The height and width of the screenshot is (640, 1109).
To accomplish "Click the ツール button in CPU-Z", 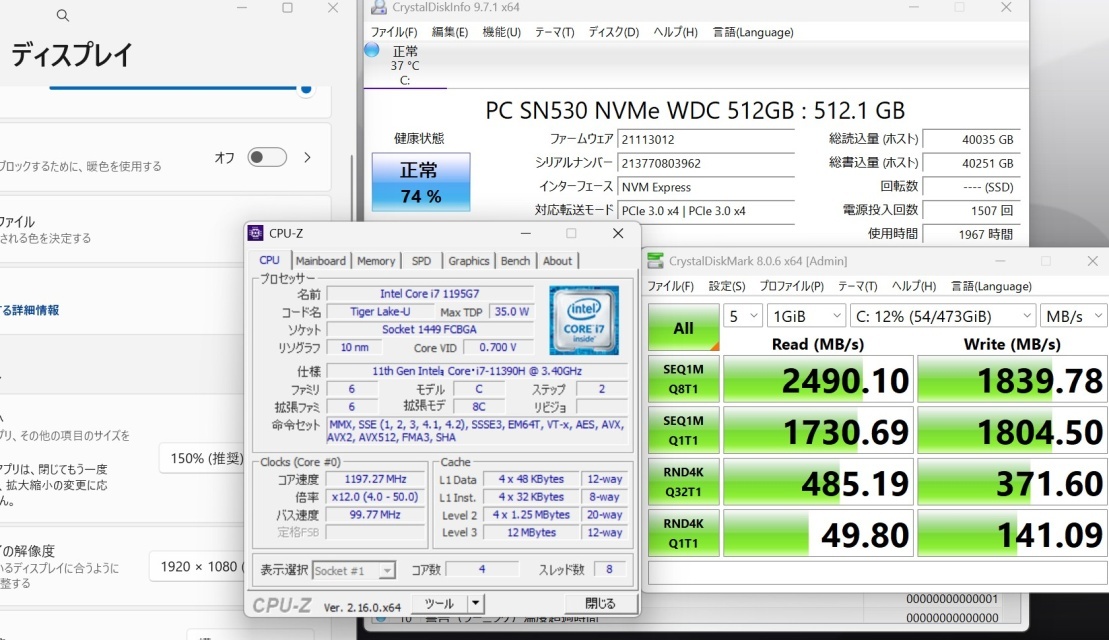I will point(439,603).
